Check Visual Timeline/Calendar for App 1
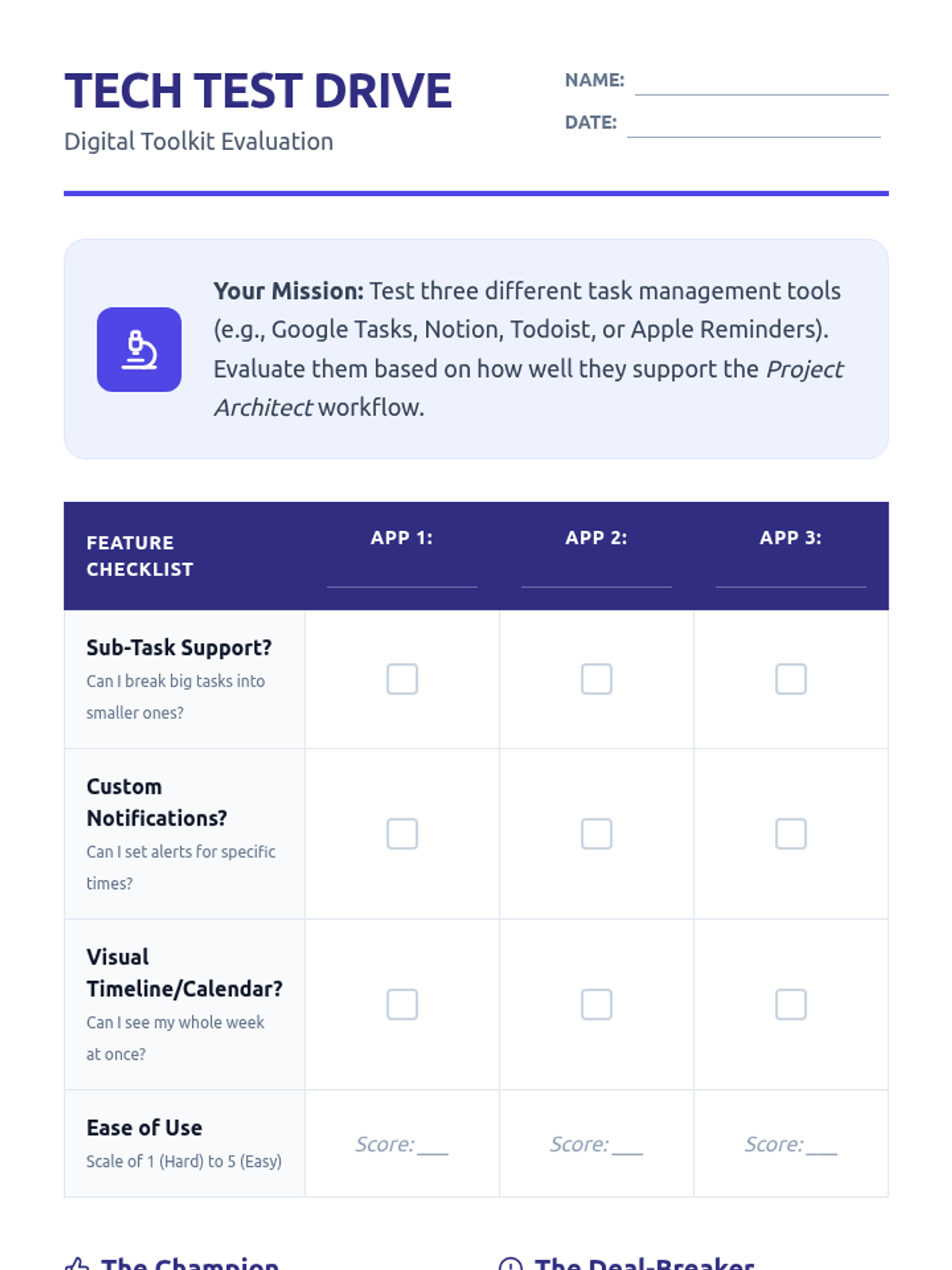952x1270 pixels. [402, 1005]
